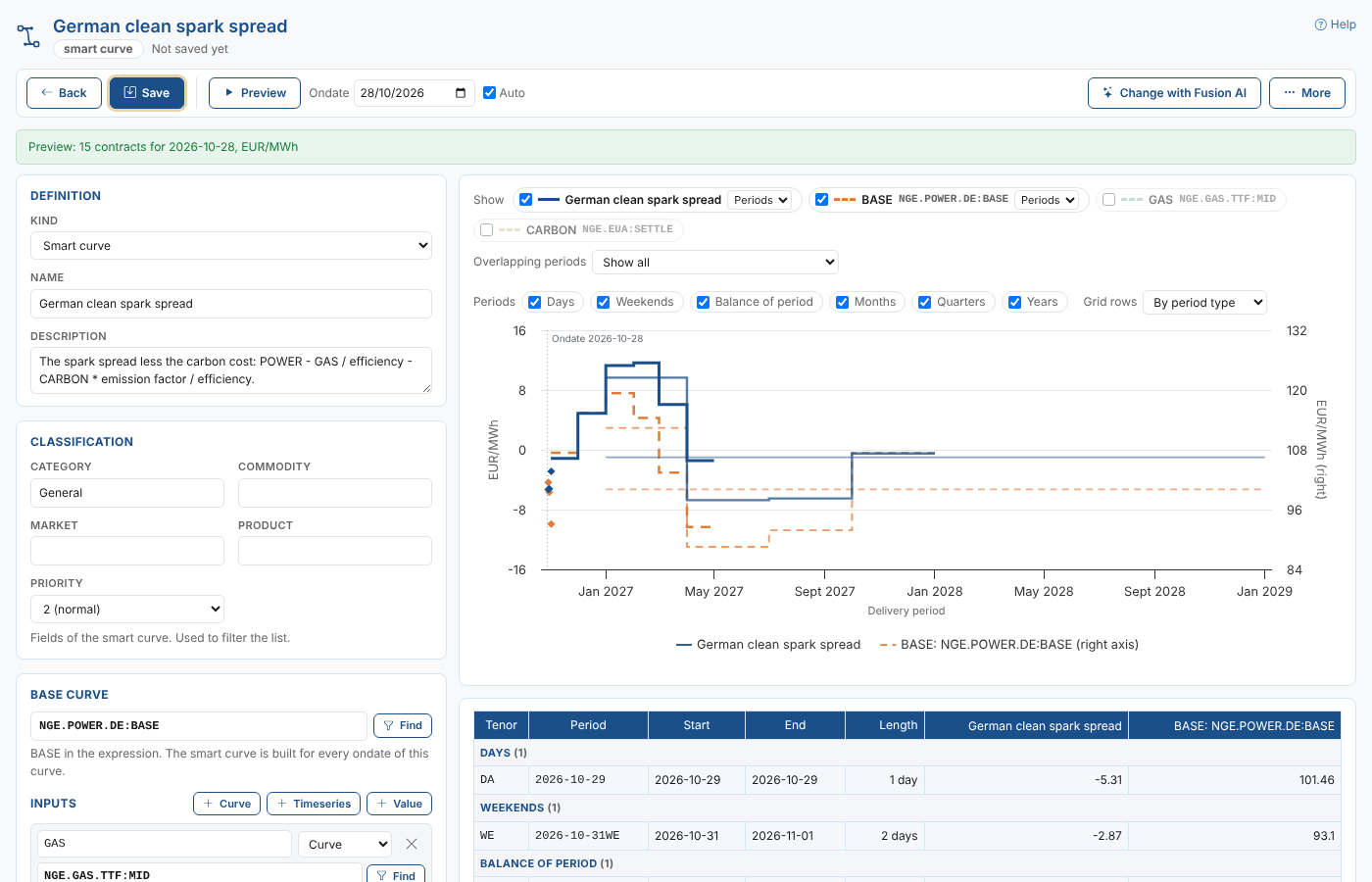Expand the Kind dropdown
Image resolution: width=1372 pixels, height=882 pixels.
[x=231, y=246]
